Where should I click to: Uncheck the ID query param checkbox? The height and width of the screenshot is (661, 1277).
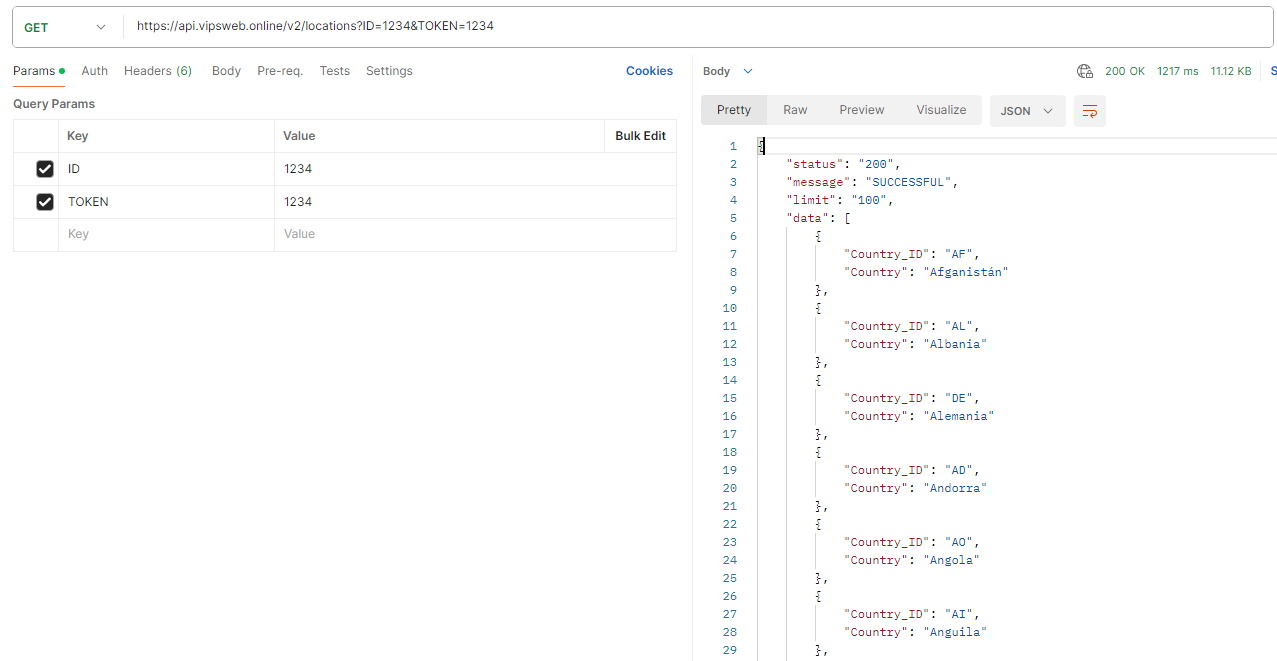(x=44, y=169)
